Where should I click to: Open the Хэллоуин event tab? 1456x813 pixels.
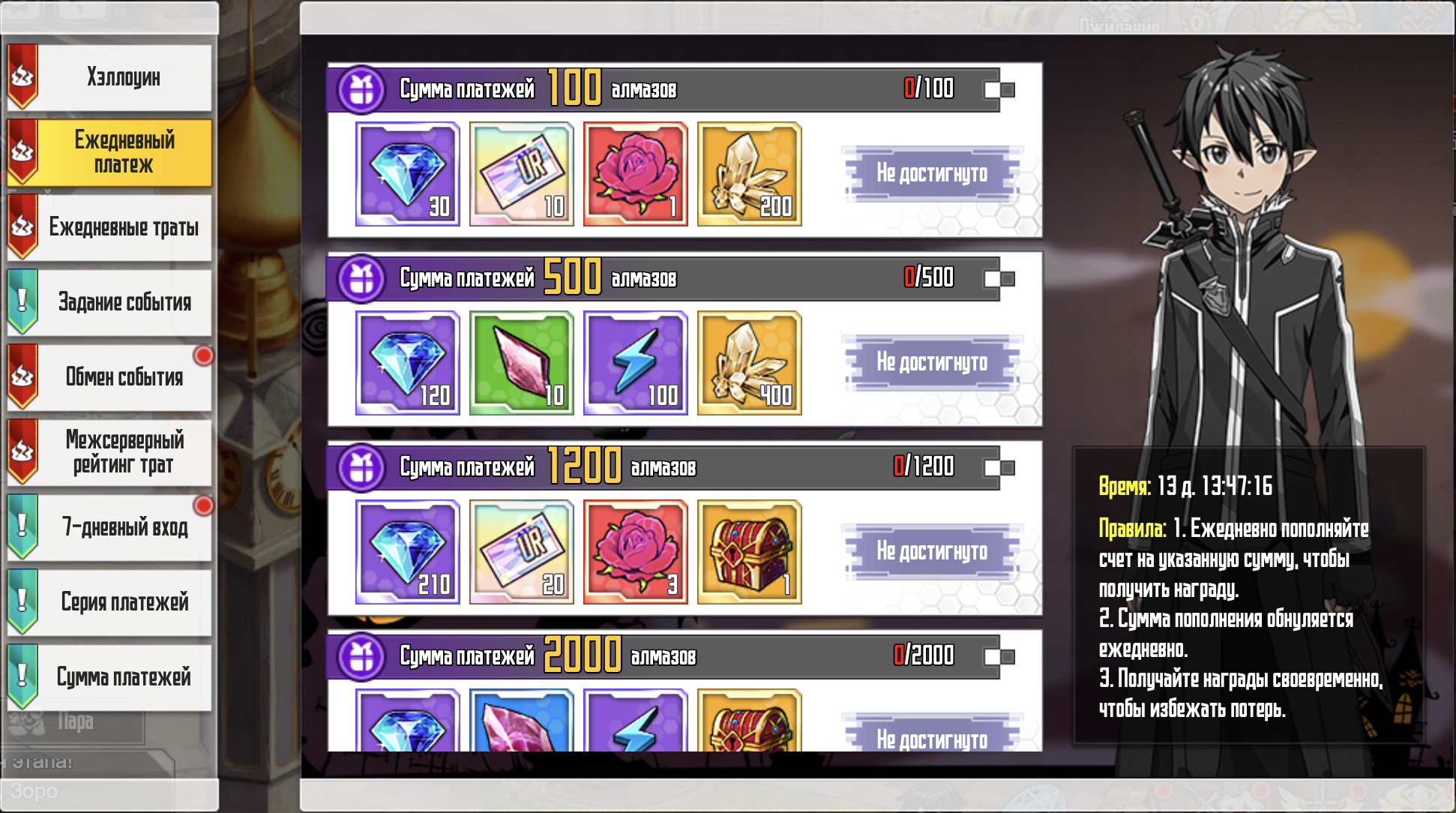109,77
